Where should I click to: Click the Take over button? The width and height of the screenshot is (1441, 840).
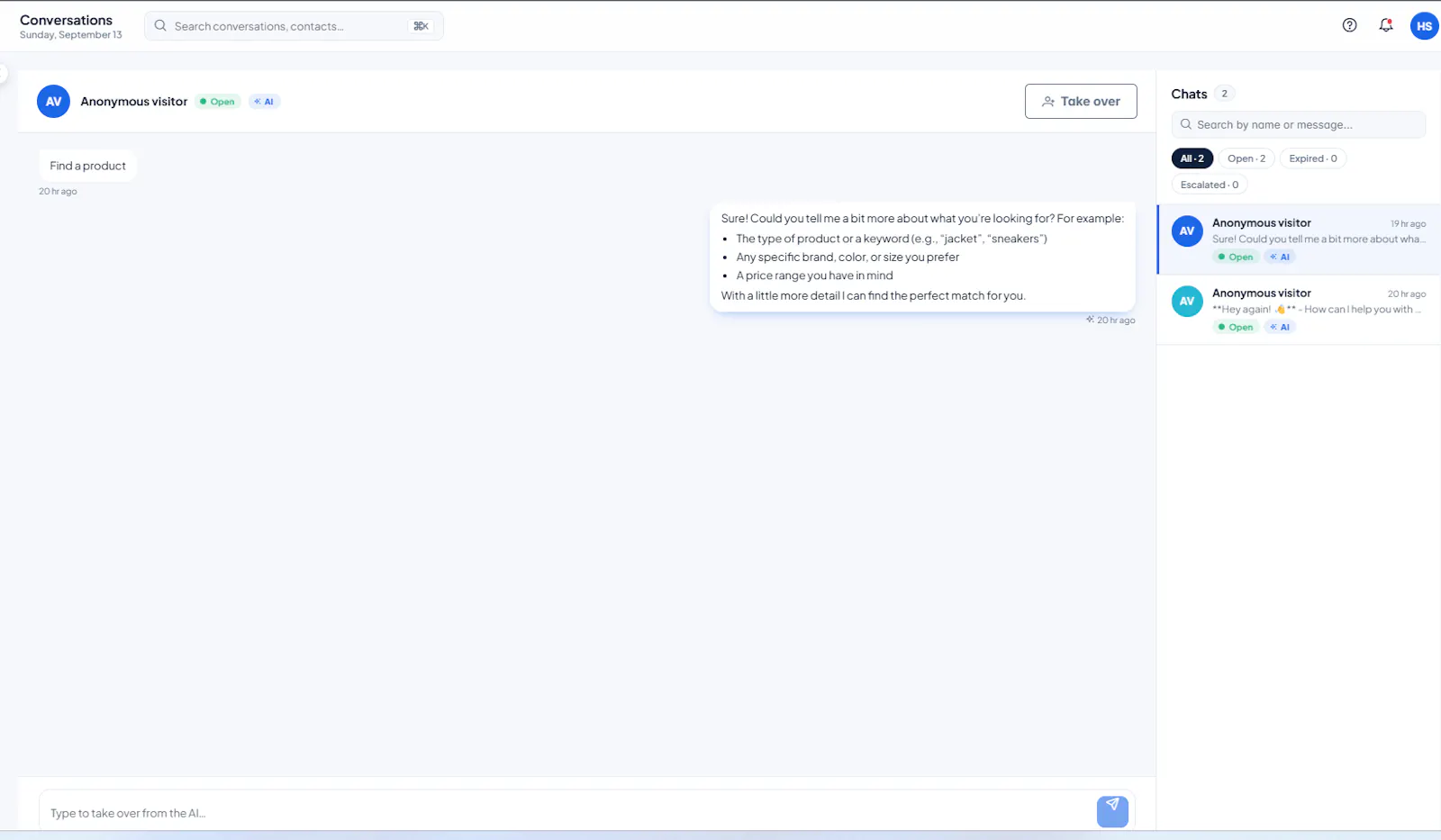pyautogui.click(x=1081, y=102)
